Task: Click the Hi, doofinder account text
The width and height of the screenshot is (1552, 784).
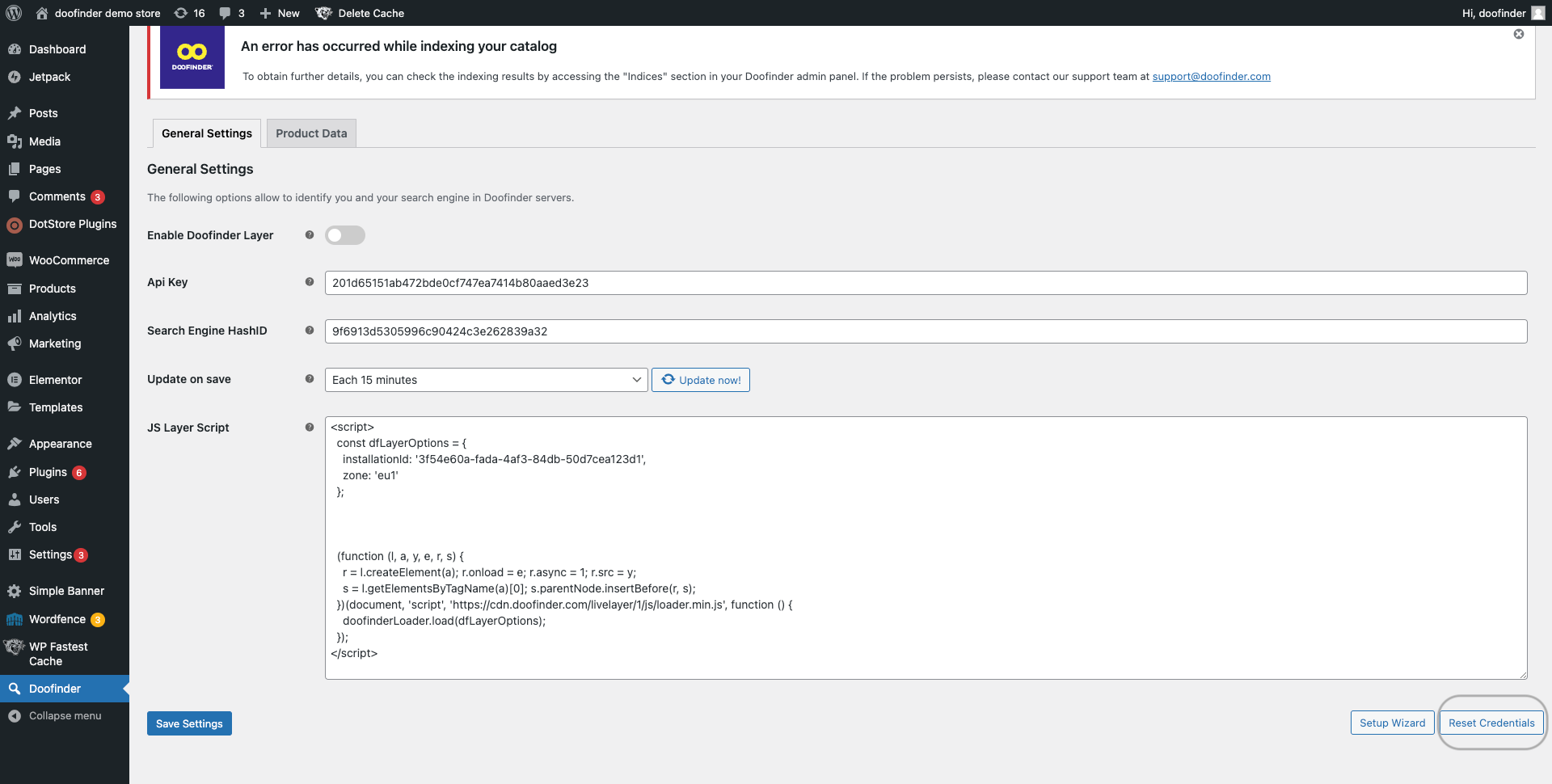Action: (x=1494, y=13)
